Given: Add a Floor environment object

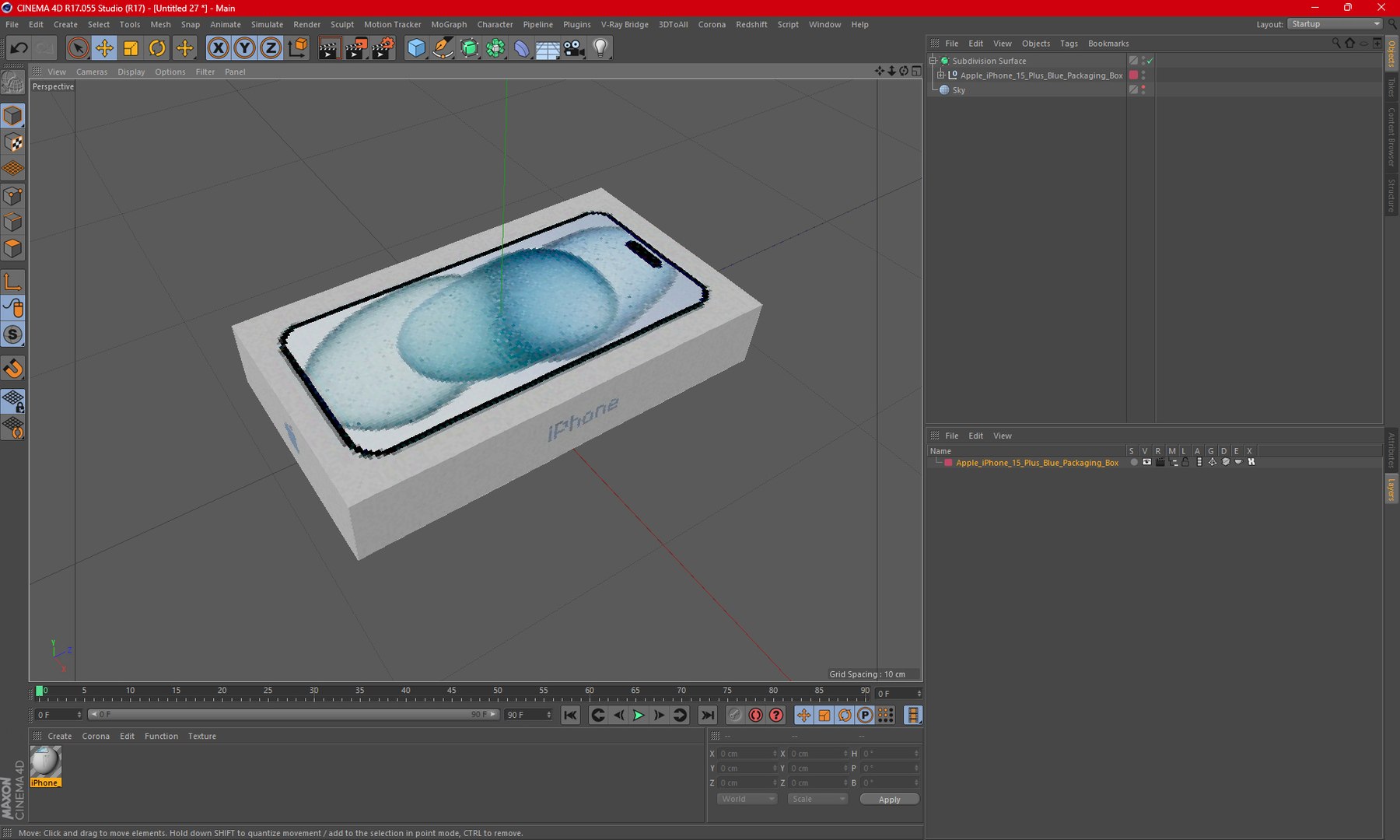Looking at the screenshot, I should pos(548,48).
